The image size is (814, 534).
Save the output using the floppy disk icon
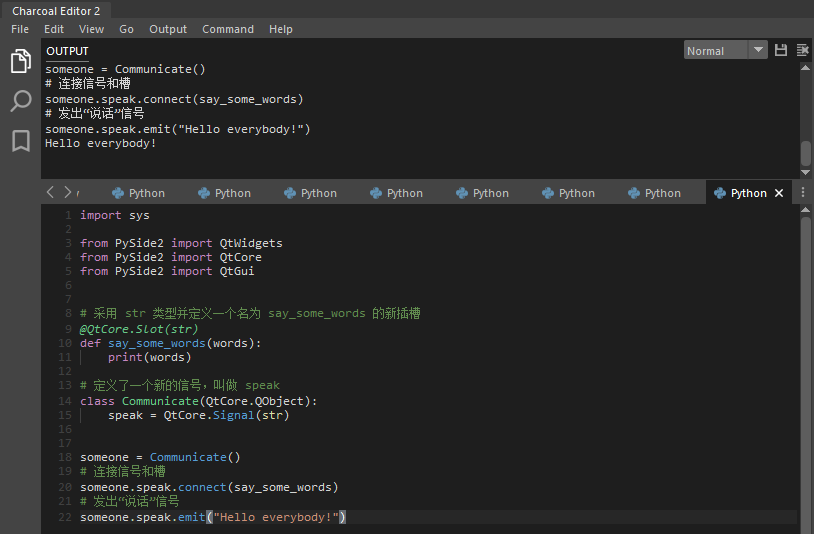(x=781, y=50)
